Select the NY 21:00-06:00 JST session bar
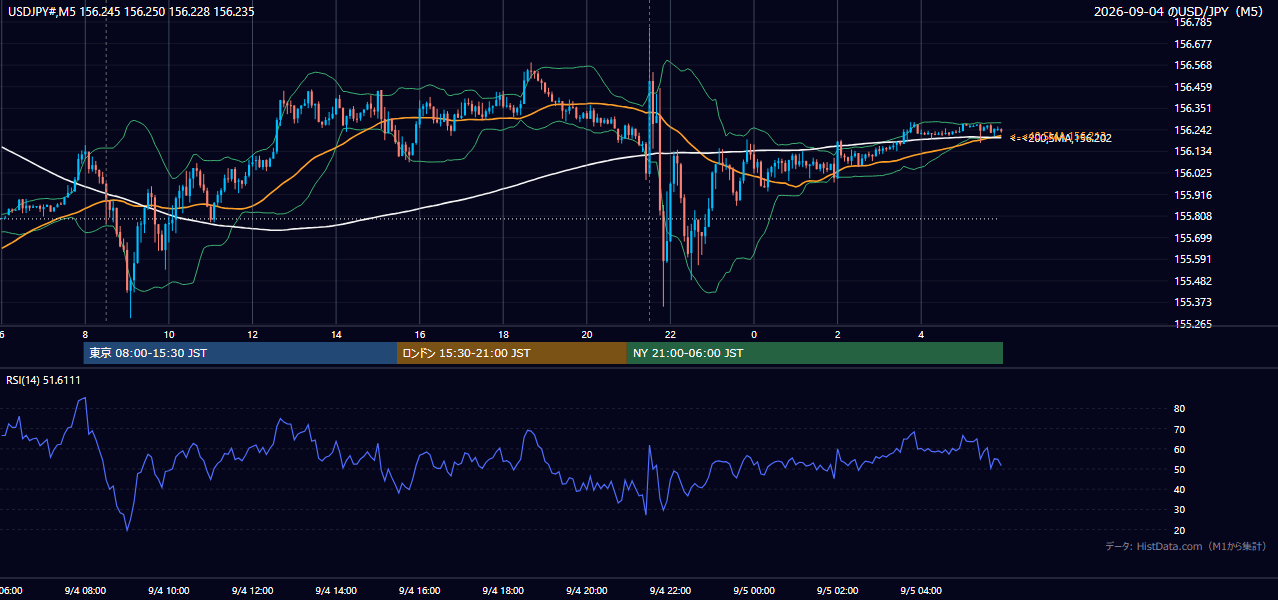This screenshot has height=600, width=1278. (815, 353)
